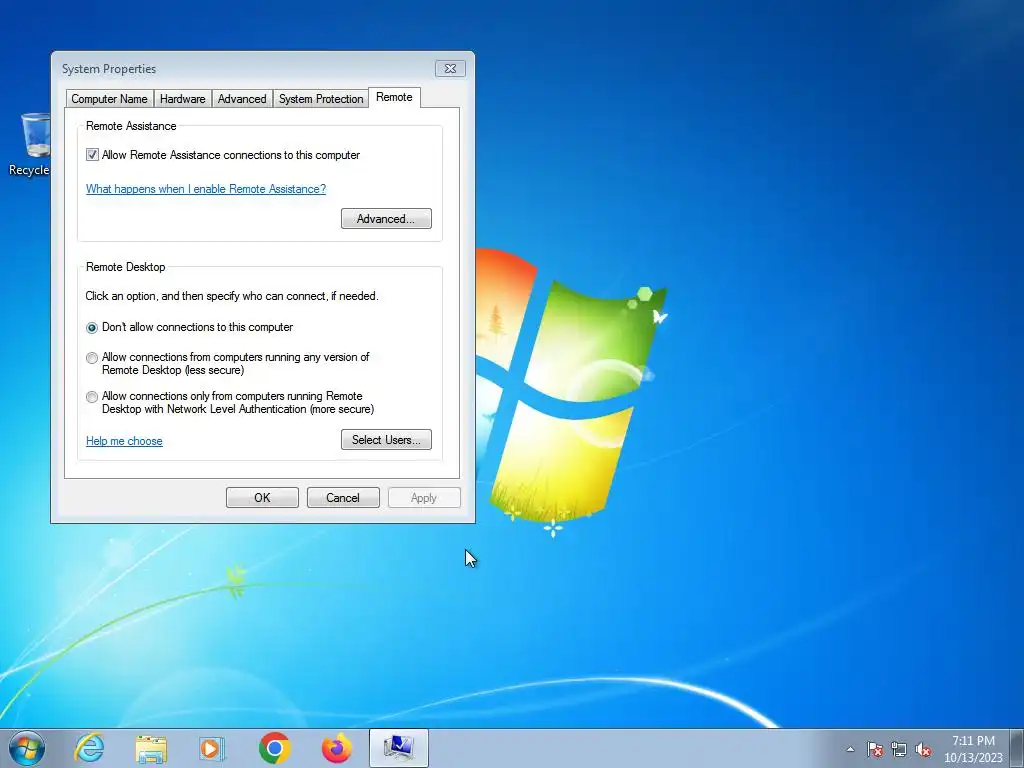
Task: Switch to the System Protection tab
Action: coord(321,99)
